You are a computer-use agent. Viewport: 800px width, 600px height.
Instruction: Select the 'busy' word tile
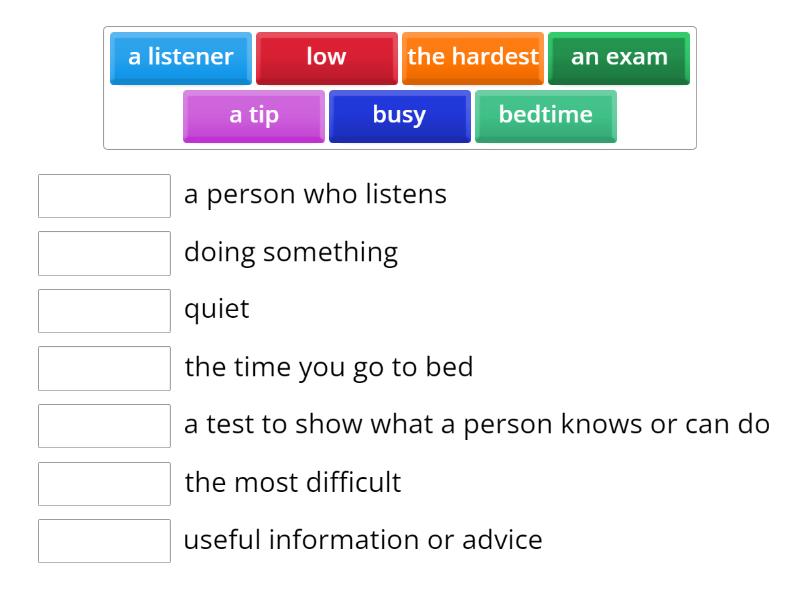pos(399,115)
